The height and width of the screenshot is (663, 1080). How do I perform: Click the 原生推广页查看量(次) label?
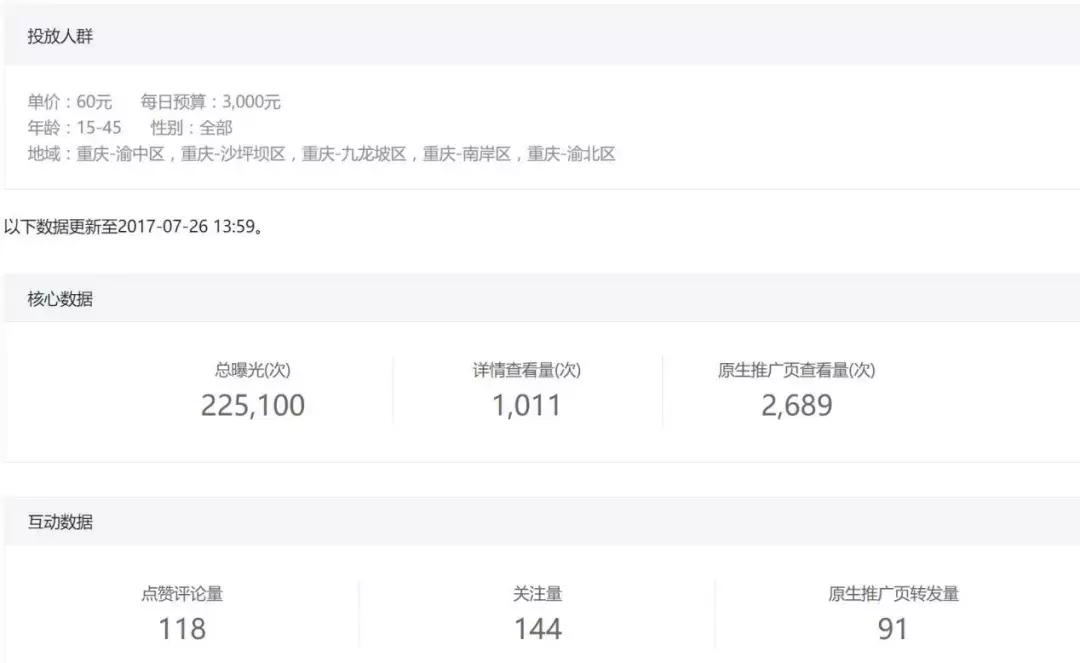pyautogui.click(x=796, y=369)
